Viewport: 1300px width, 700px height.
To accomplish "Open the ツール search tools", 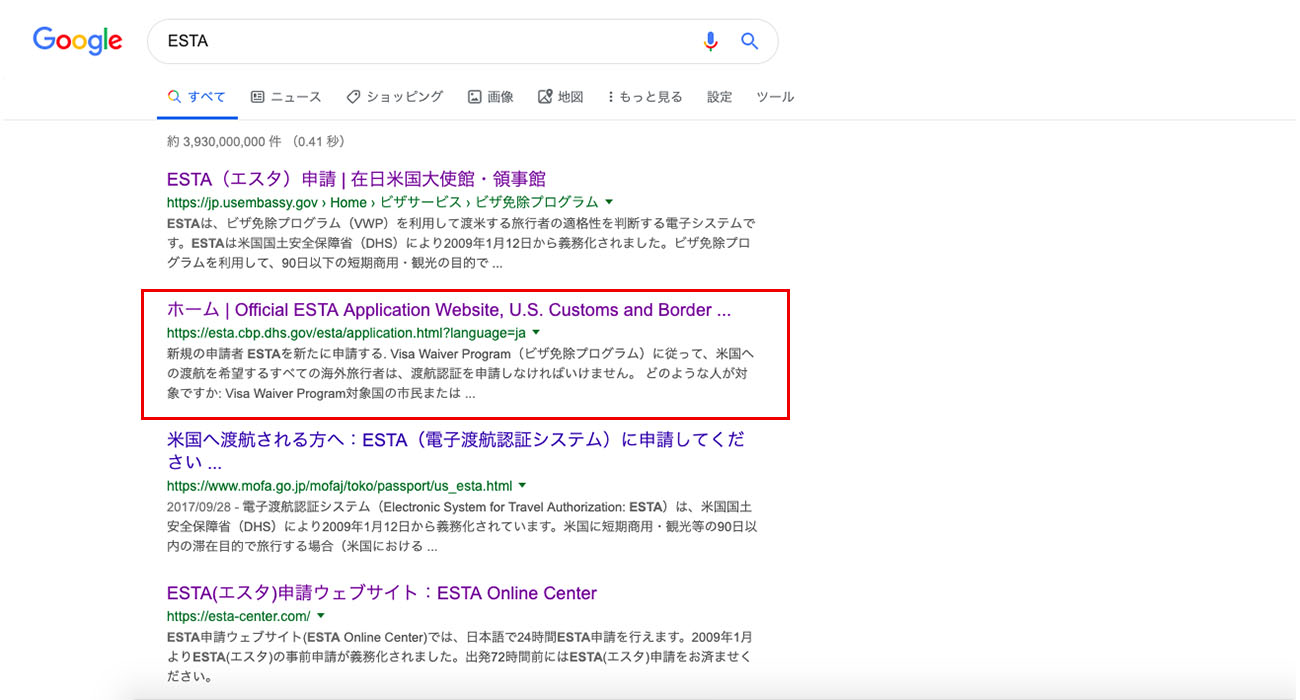I will tap(775, 97).
